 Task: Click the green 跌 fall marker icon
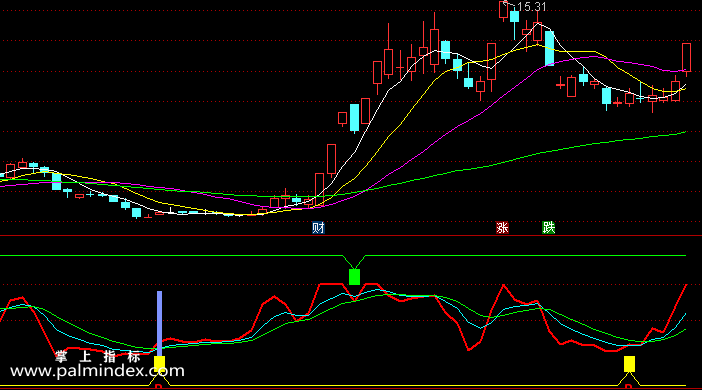click(548, 228)
